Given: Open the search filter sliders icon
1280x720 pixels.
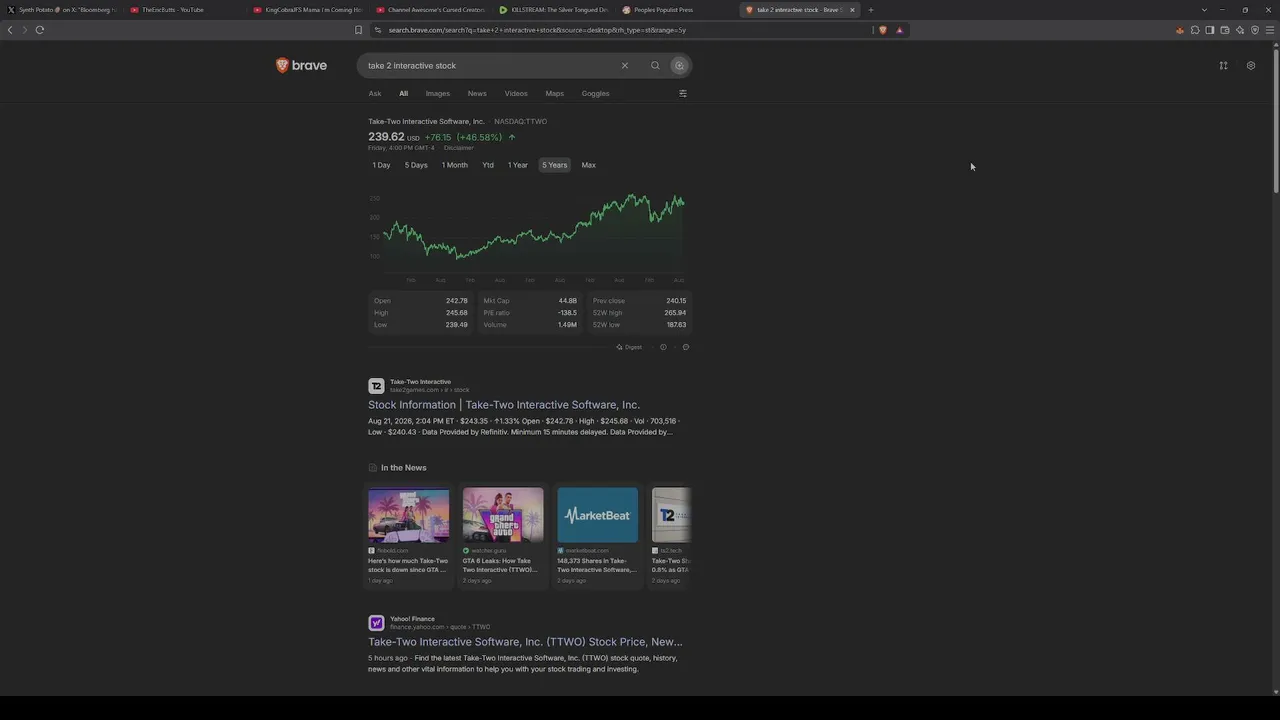Looking at the screenshot, I should tap(683, 94).
